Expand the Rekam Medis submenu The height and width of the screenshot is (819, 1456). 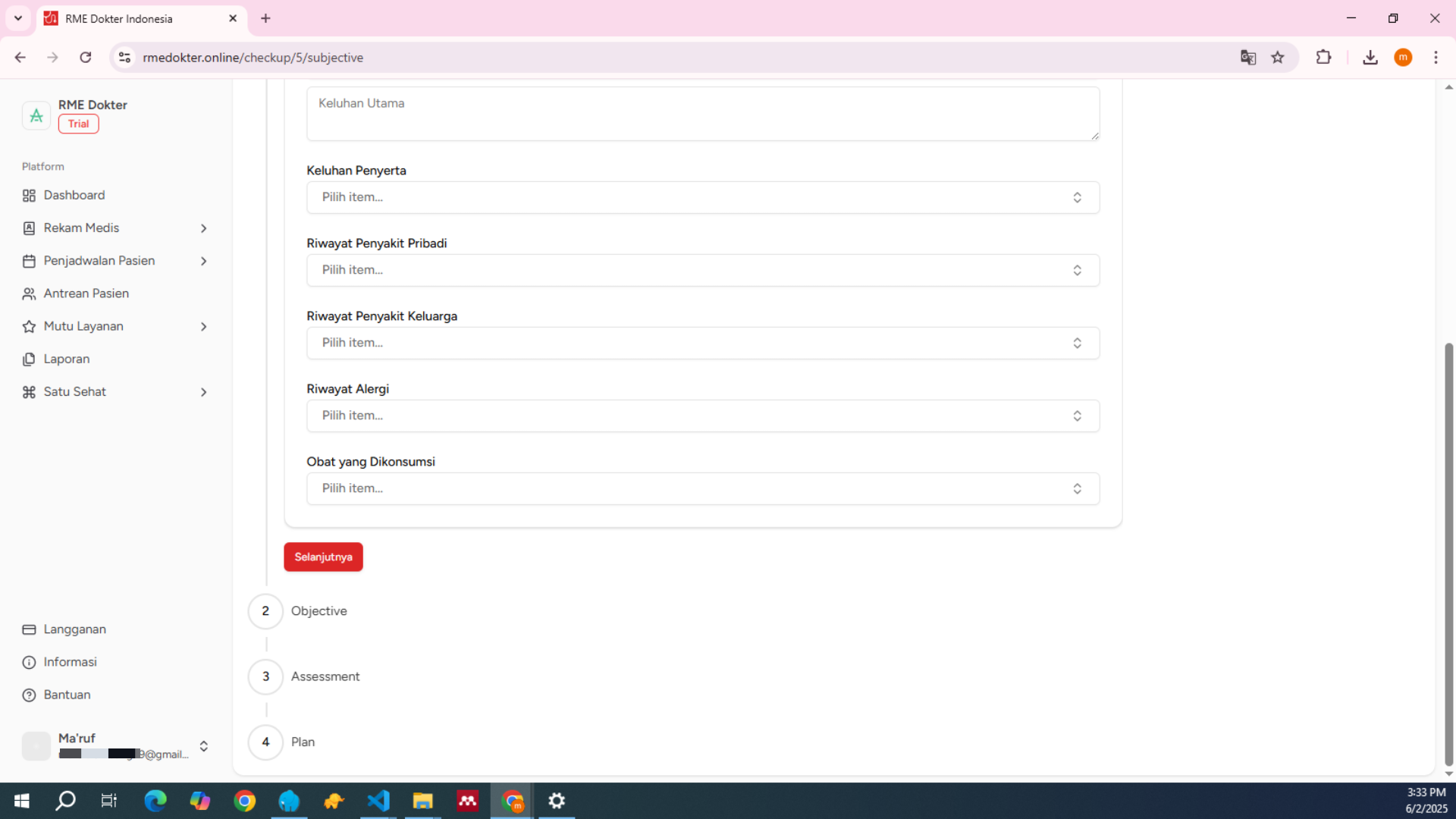pos(203,228)
